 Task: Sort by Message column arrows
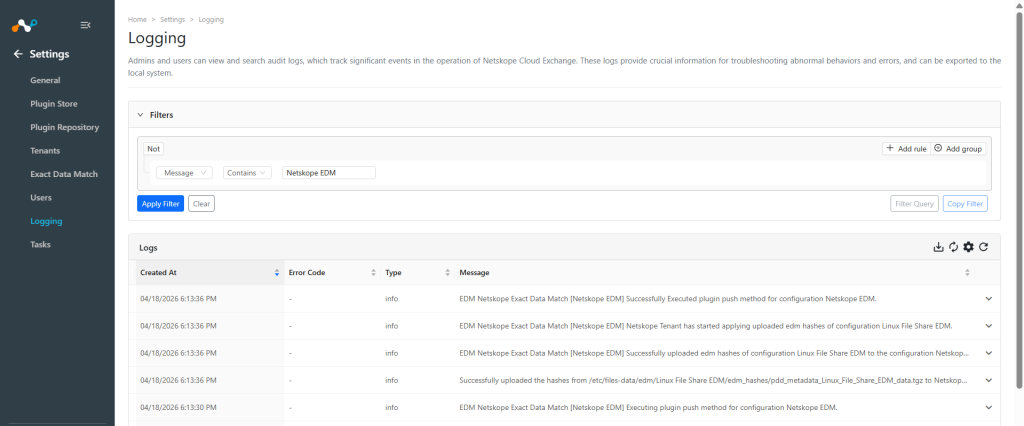967,272
